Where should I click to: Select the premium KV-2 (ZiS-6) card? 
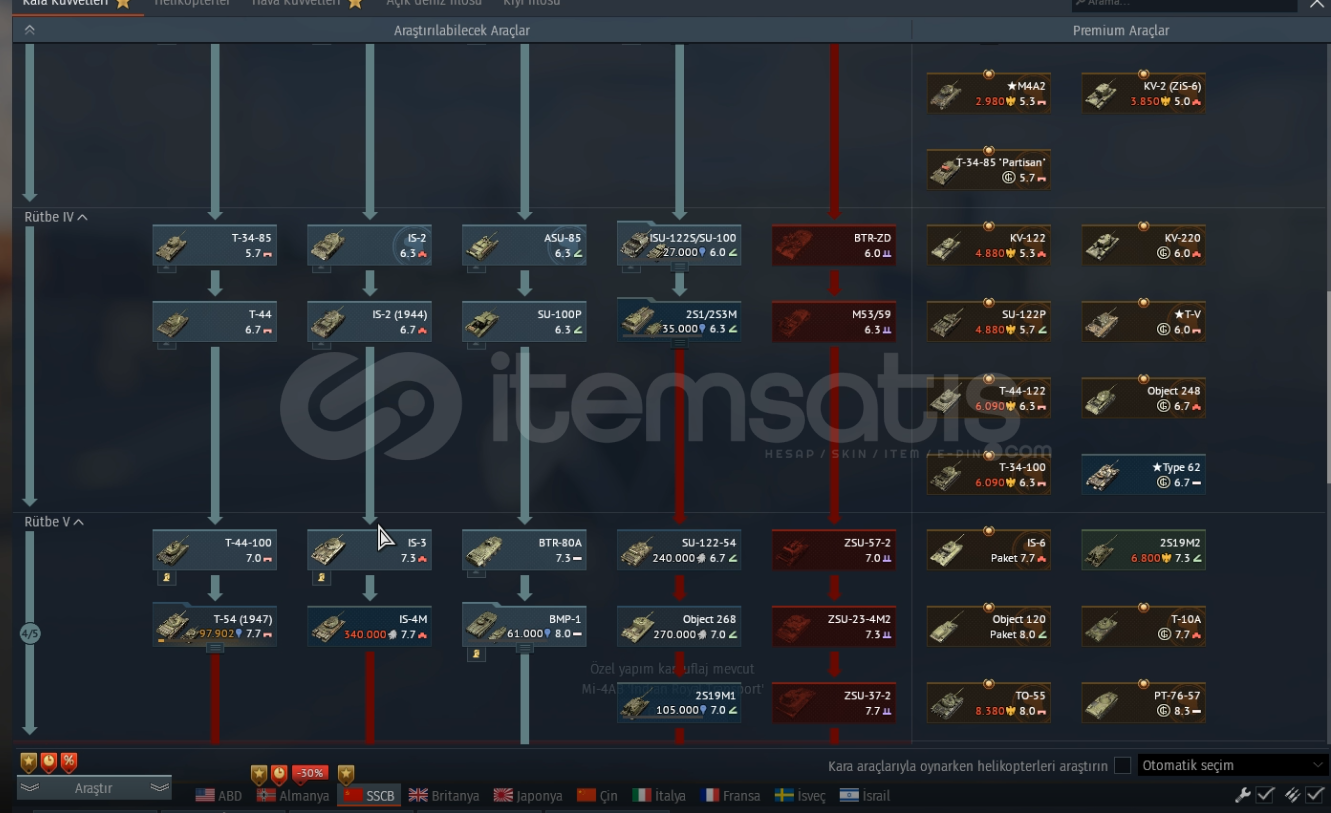tap(1144, 93)
